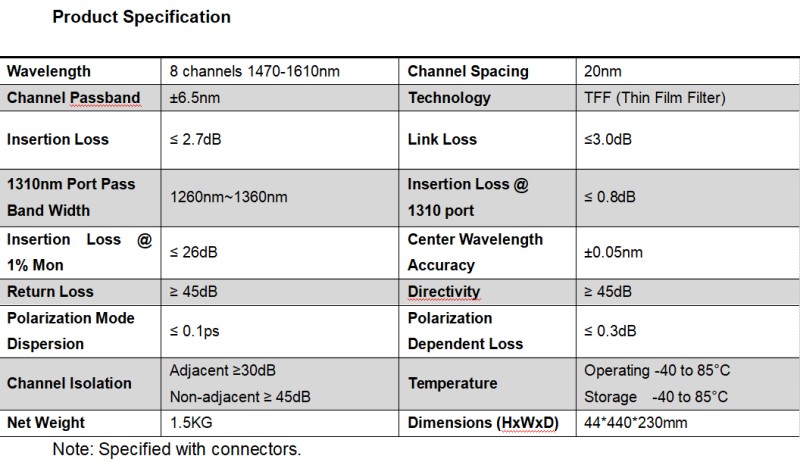
Task: Click the 44*440*230mm dimensions value
Action: click(636, 423)
